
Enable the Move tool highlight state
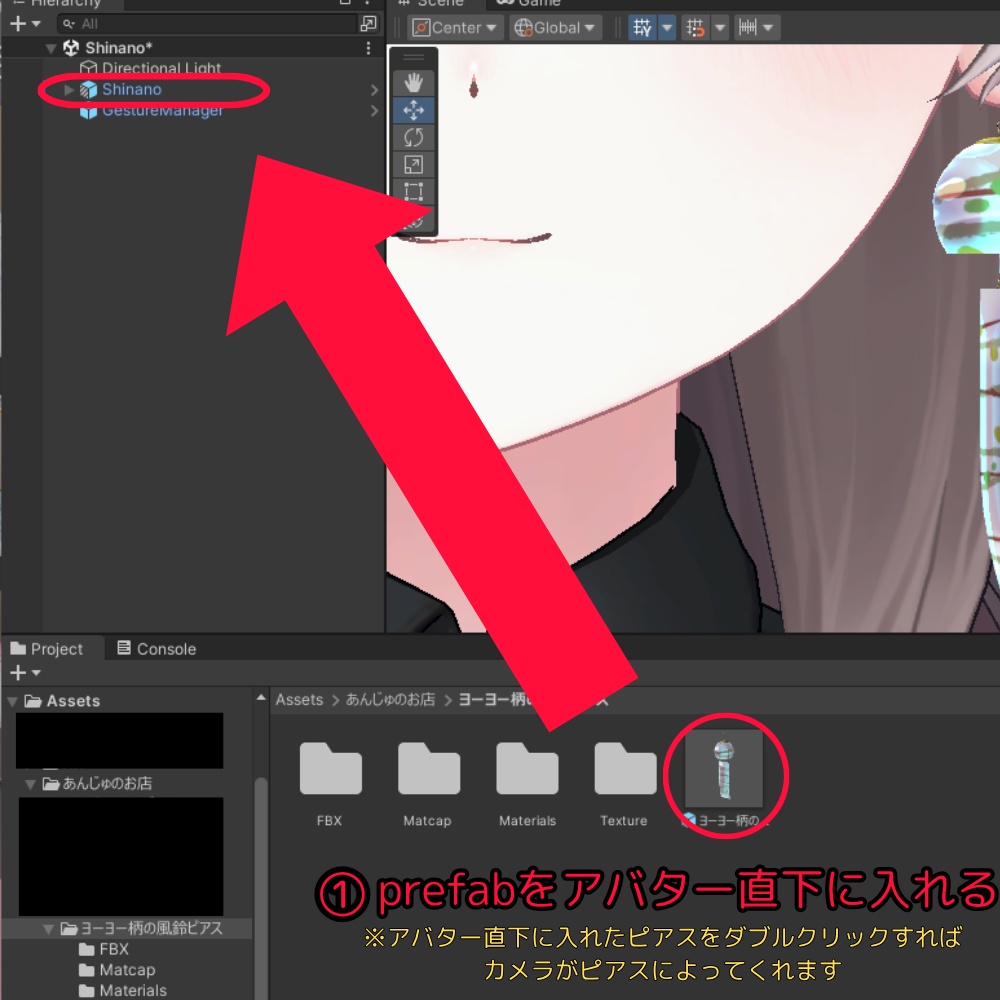[x=413, y=110]
